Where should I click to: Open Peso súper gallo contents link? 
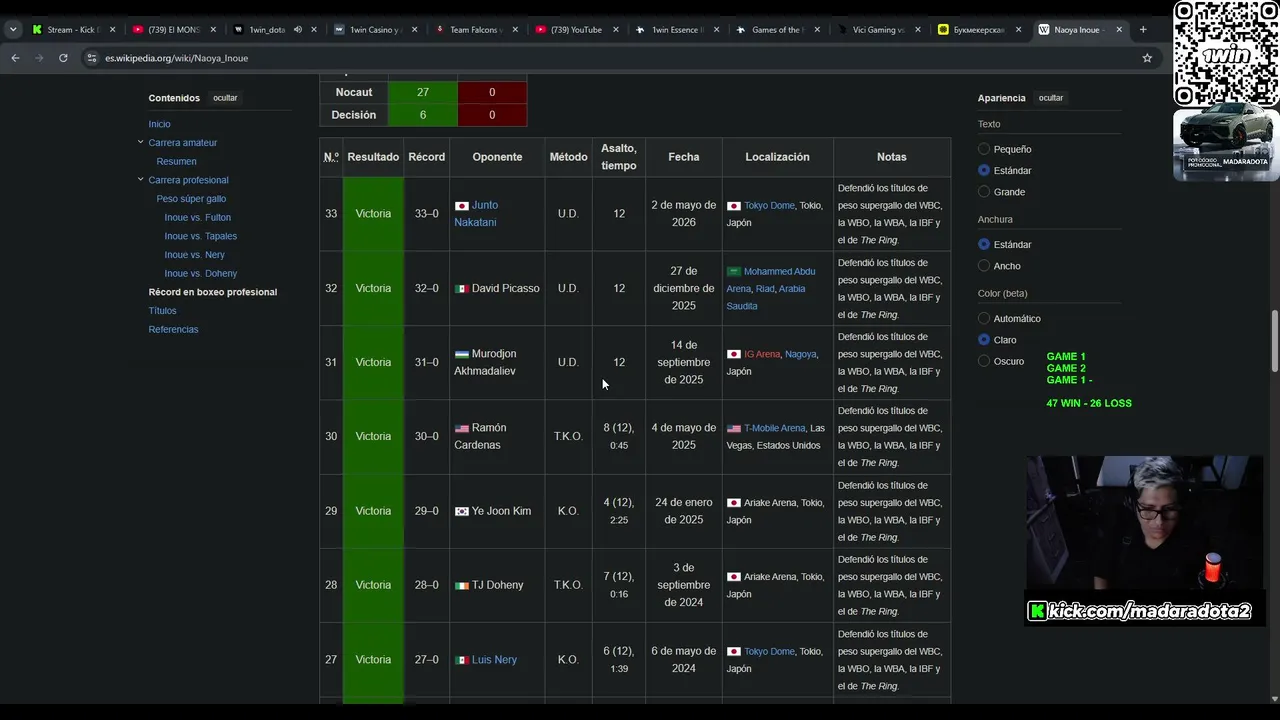[192, 199]
